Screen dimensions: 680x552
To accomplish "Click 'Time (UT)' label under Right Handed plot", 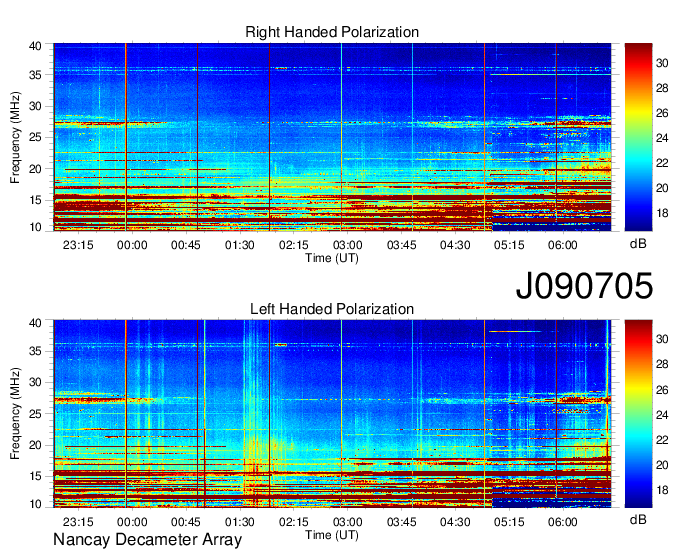I will tap(332, 258).
